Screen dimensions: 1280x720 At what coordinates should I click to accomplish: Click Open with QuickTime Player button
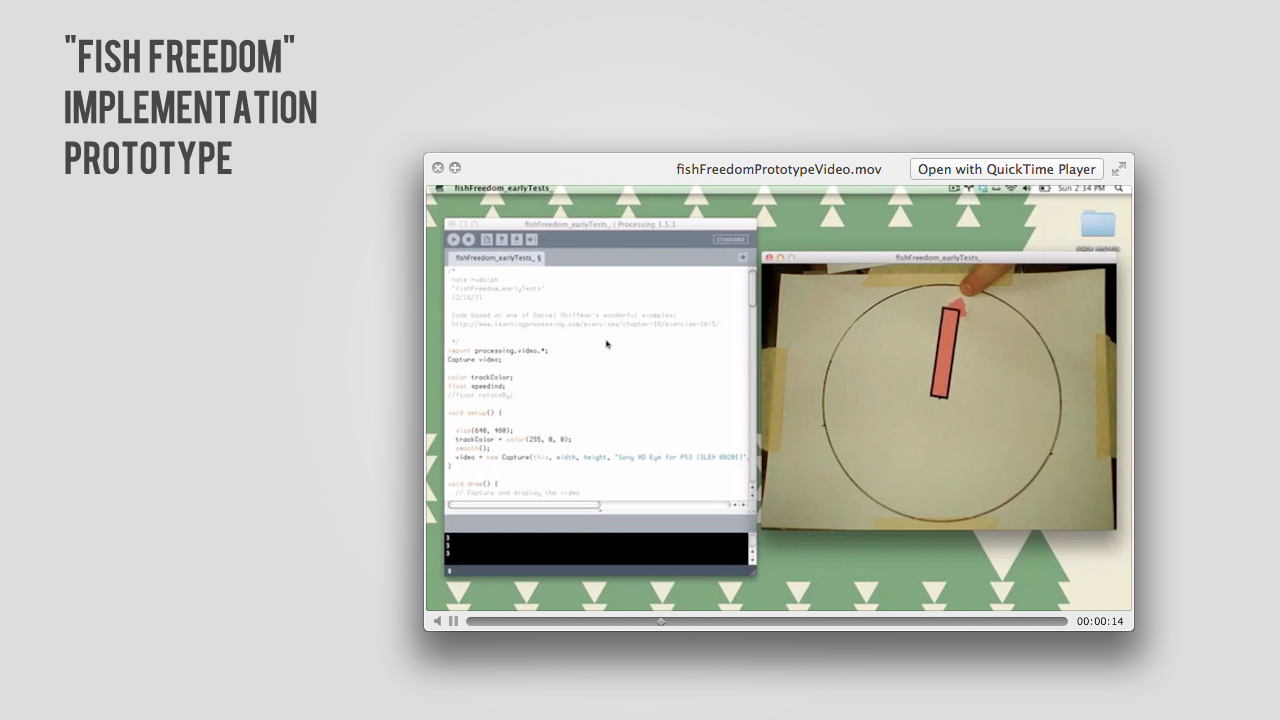1006,169
